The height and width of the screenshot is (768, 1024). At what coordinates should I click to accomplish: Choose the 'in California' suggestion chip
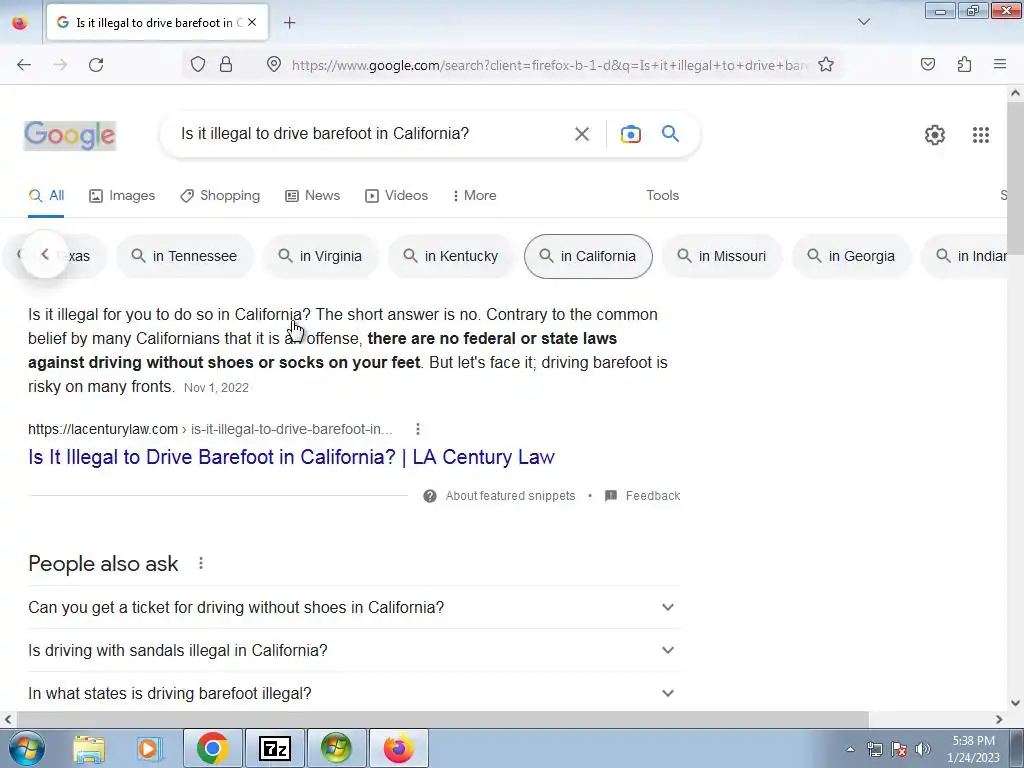pyautogui.click(x=588, y=256)
